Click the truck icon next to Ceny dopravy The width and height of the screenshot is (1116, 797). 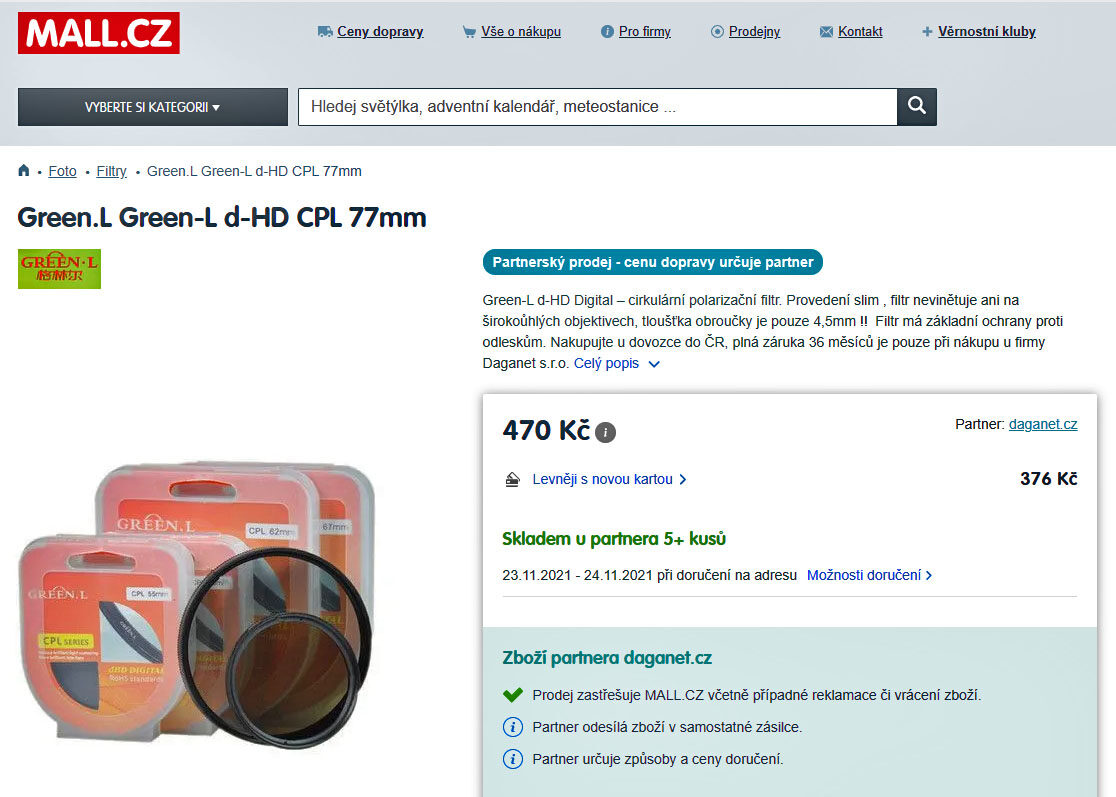[x=325, y=32]
